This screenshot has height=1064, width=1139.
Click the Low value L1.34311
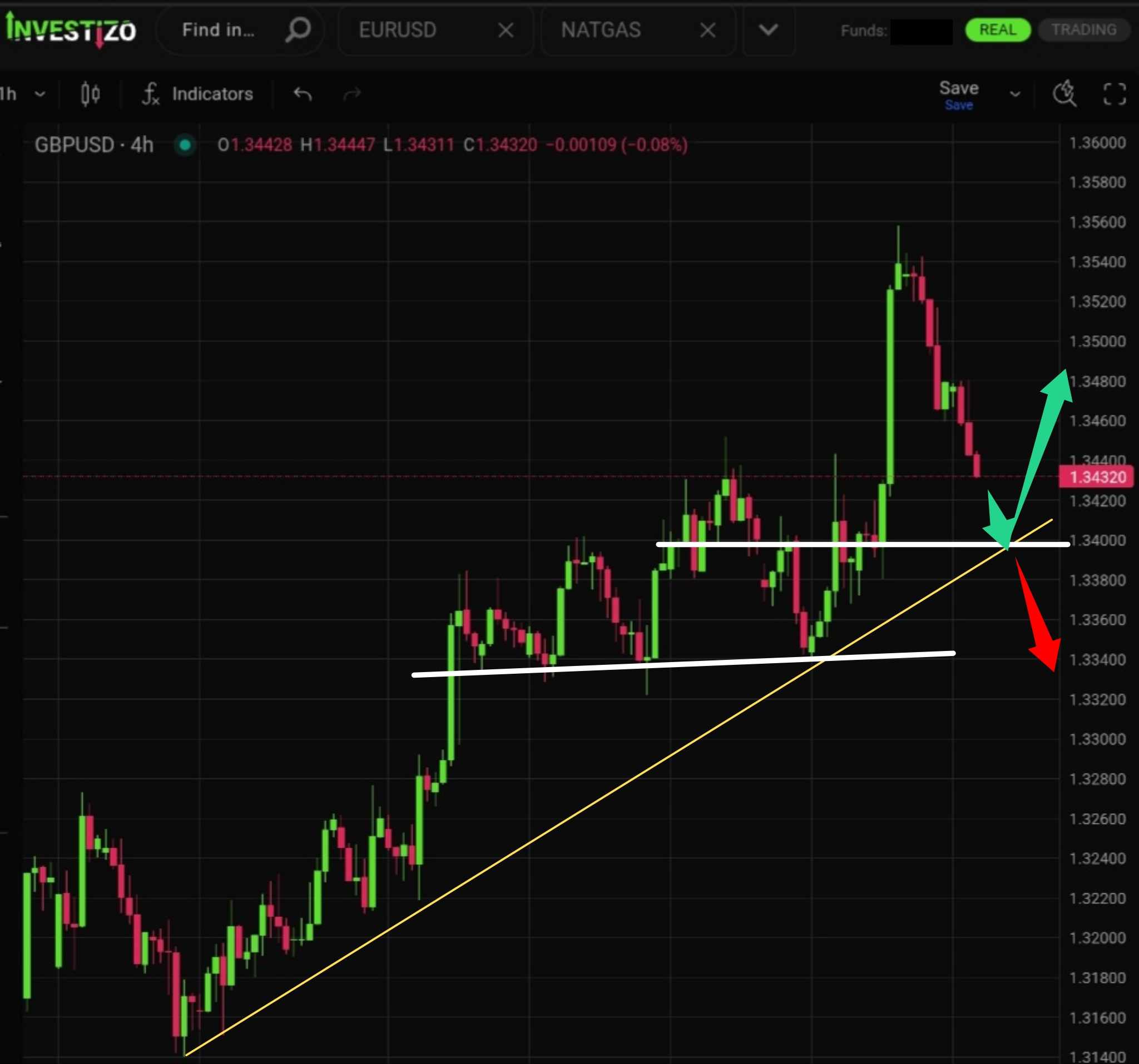419,145
